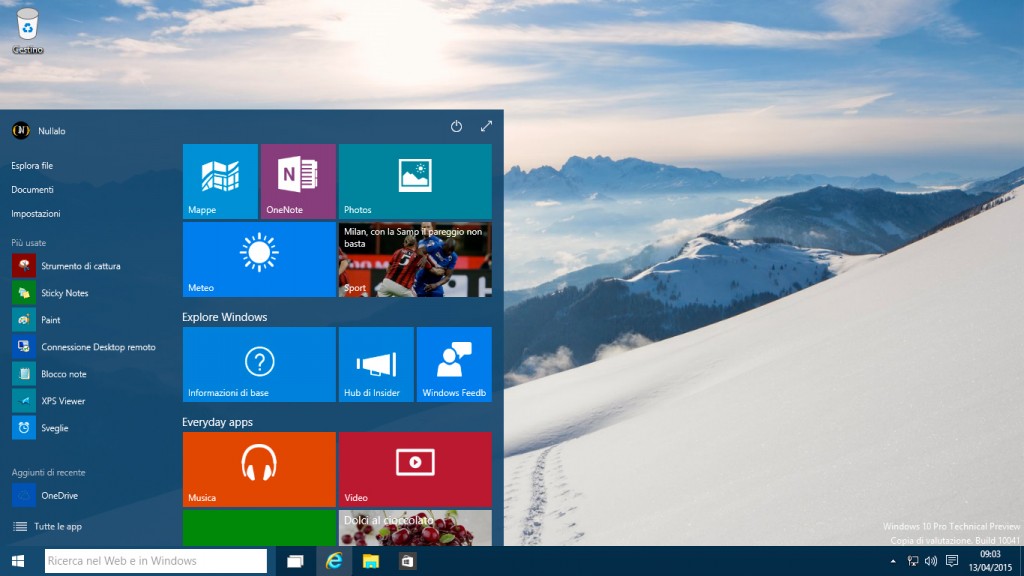Open Impostazioni settings

coord(36,214)
